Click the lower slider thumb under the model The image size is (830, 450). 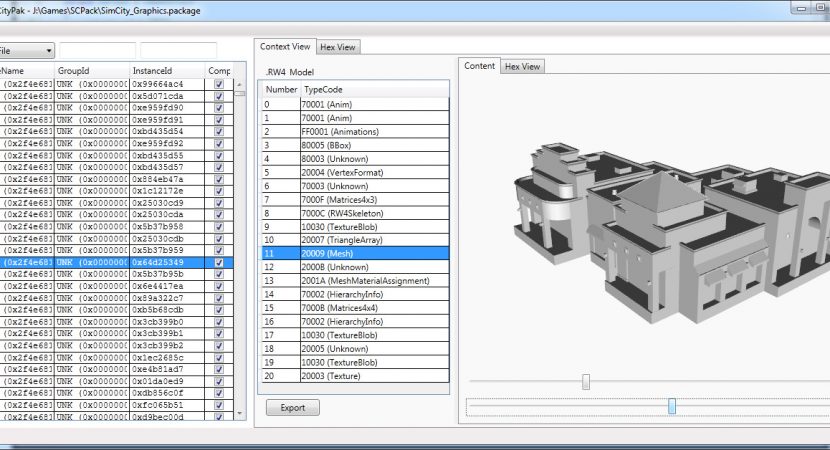[x=672, y=405]
